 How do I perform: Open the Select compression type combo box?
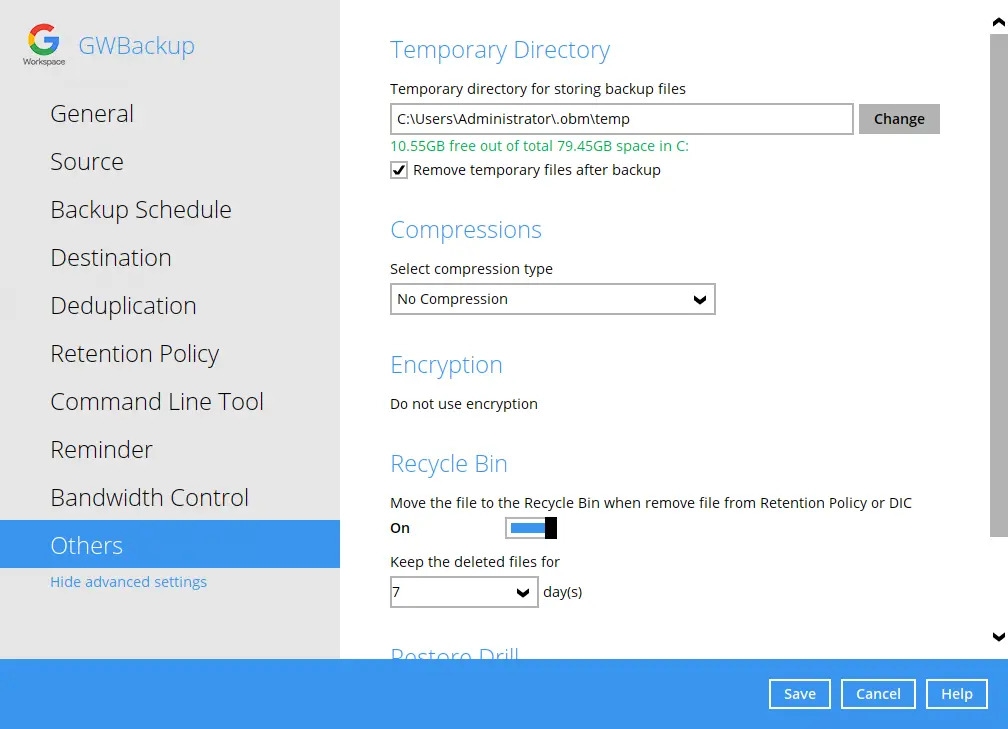(x=553, y=298)
